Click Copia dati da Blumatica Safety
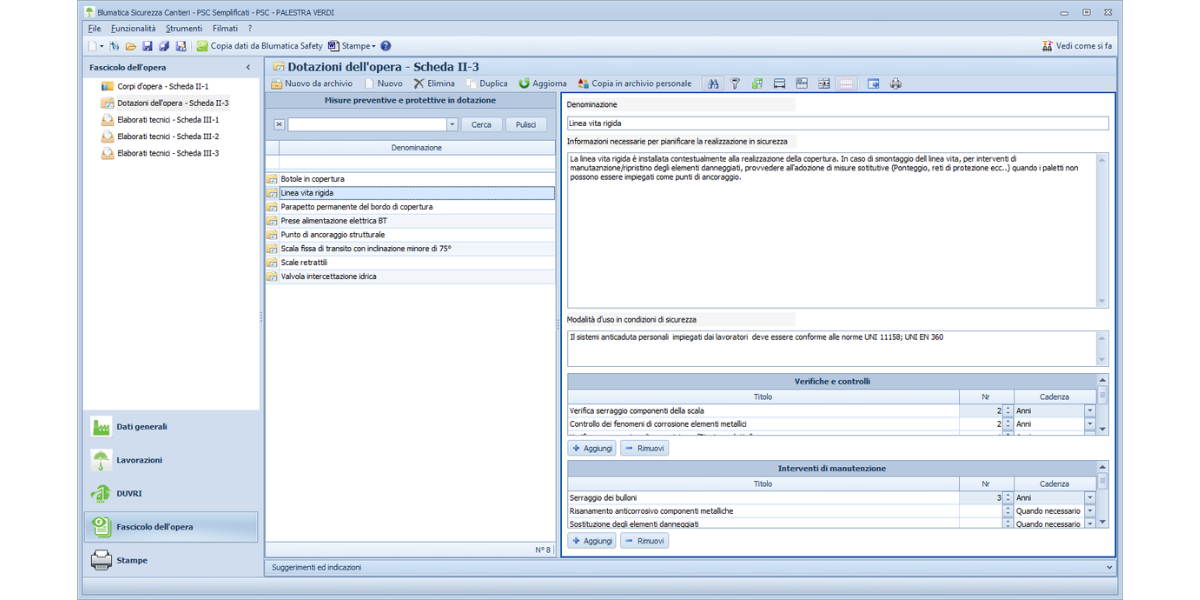Viewport: 1200px width, 600px height. point(259,46)
